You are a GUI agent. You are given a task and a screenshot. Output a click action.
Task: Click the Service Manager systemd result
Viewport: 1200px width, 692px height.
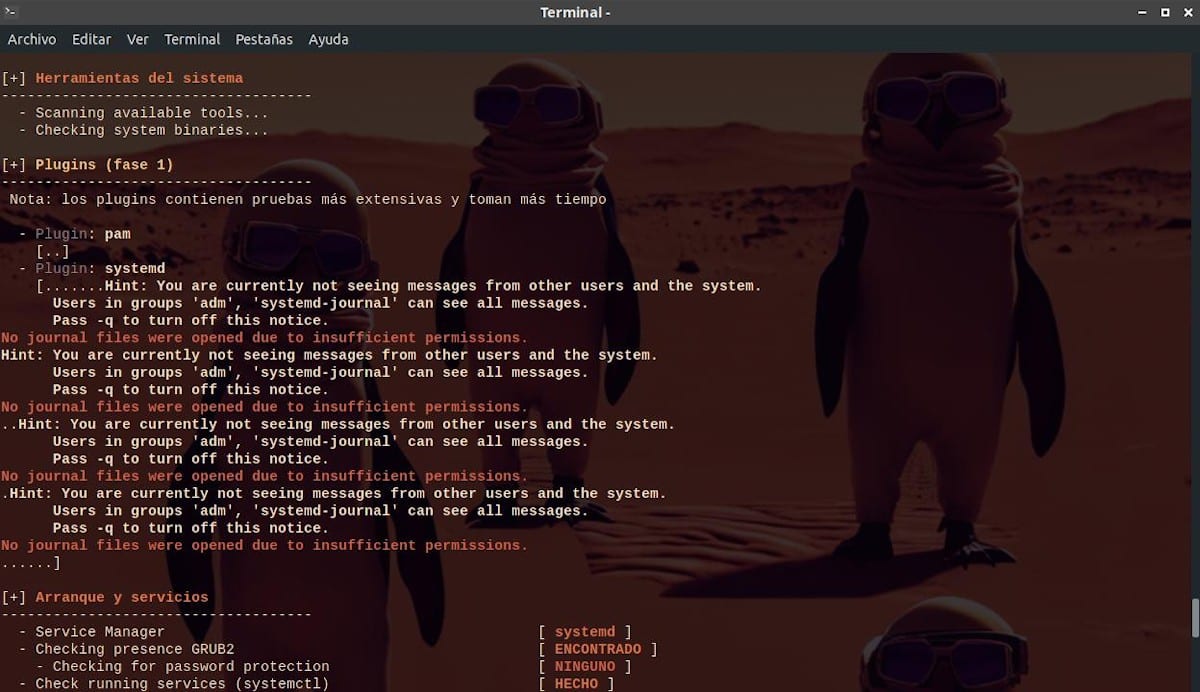point(585,632)
